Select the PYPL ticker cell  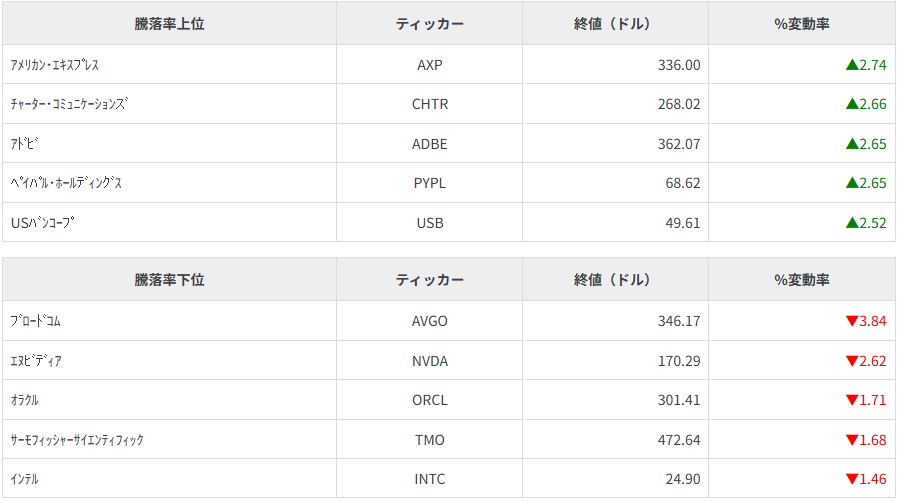coord(429,183)
